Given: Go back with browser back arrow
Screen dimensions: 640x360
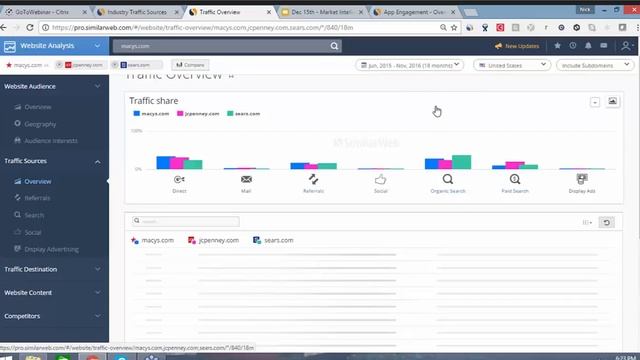Looking at the screenshot, I should 4,27.
